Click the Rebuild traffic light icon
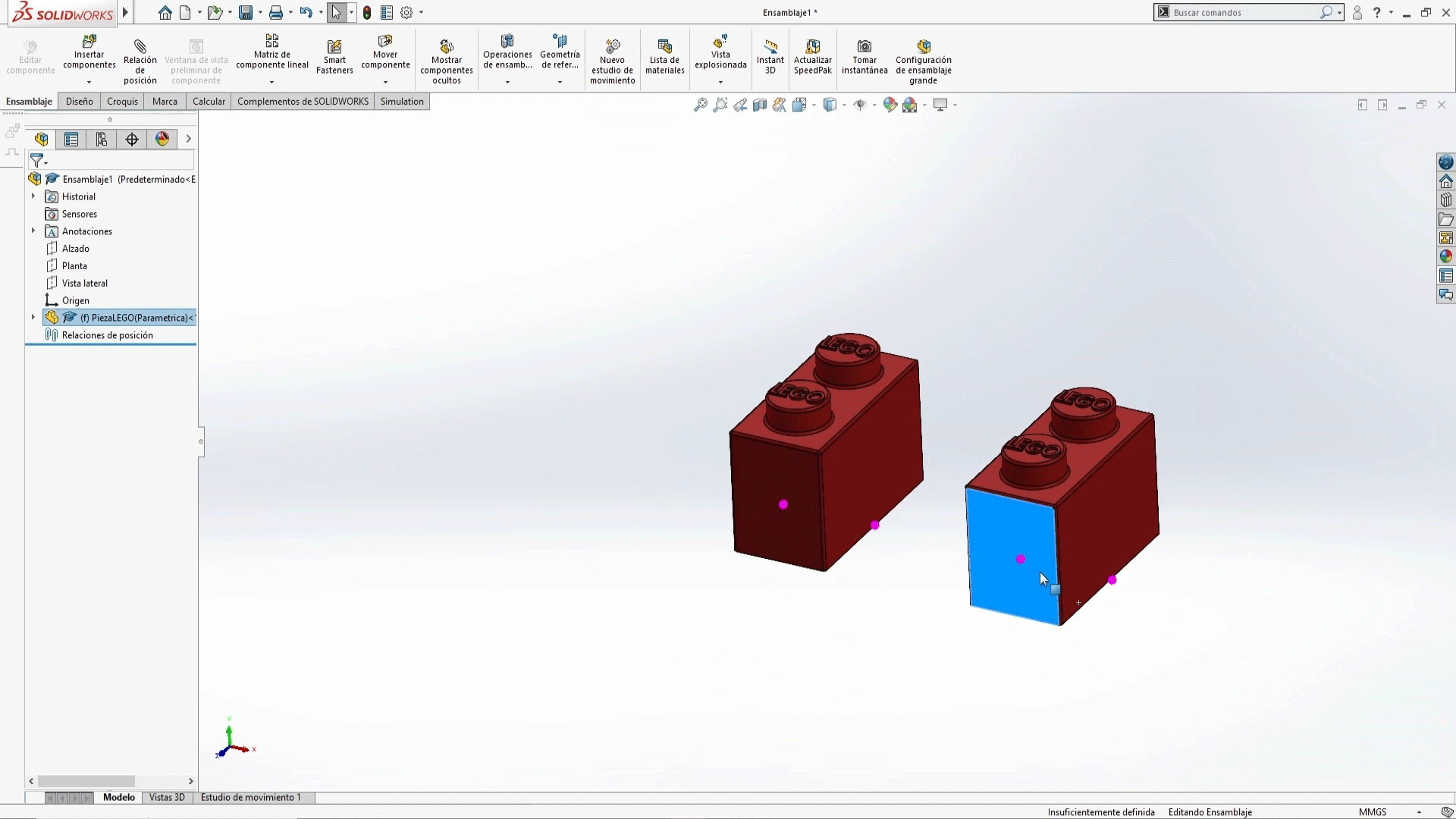Viewport: 1456px width, 819px height. (x=367, y=12)
